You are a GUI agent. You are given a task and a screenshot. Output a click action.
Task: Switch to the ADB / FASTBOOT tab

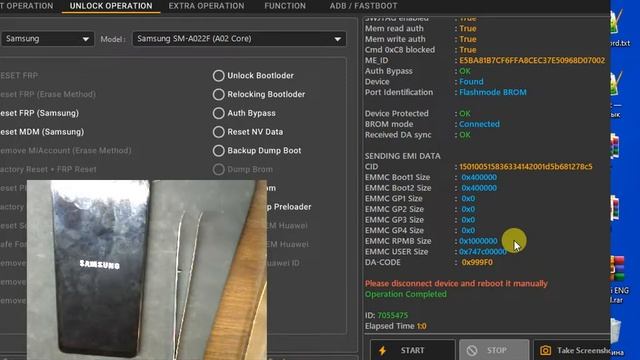click(x=363, y=6)
